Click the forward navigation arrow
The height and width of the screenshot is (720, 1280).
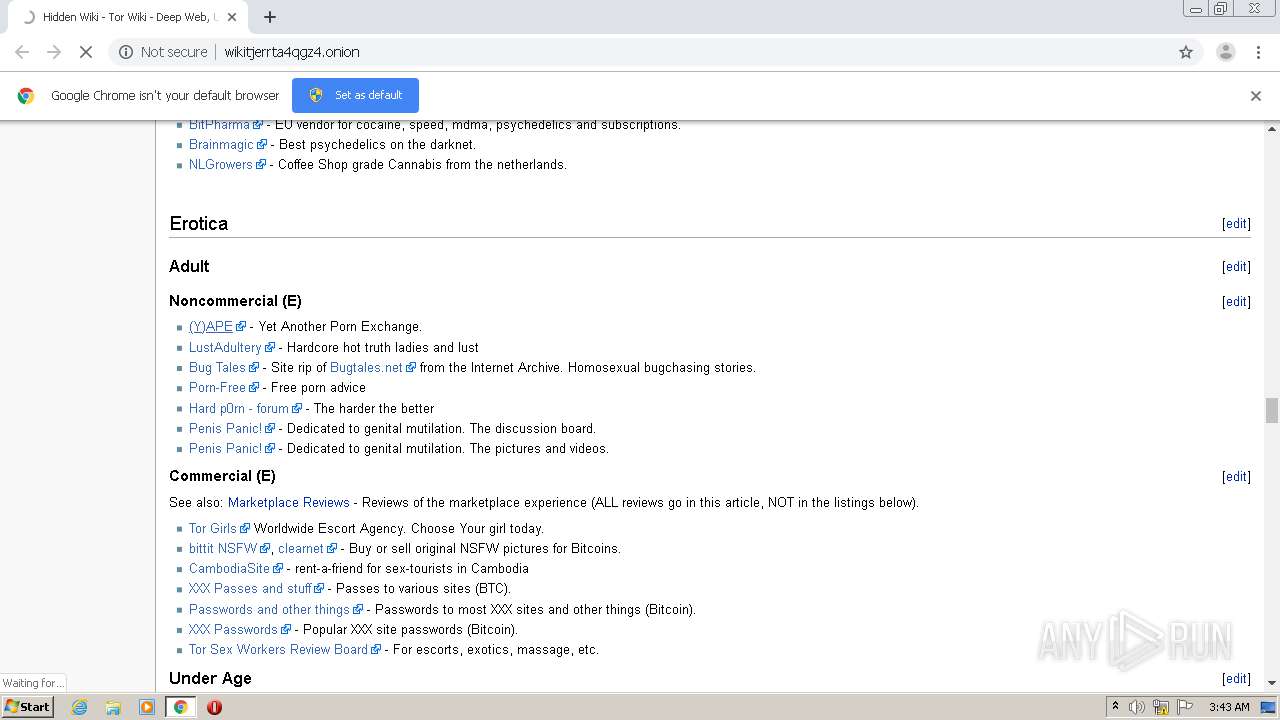click(54, 52)
